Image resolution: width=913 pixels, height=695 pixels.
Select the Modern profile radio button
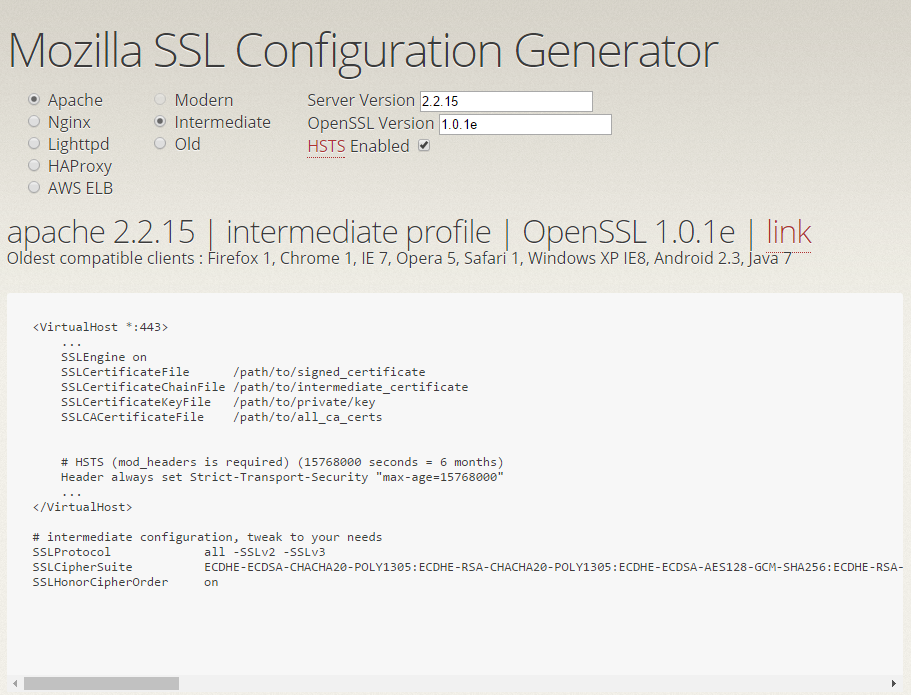pyautogui.click(x=160, y=100)
